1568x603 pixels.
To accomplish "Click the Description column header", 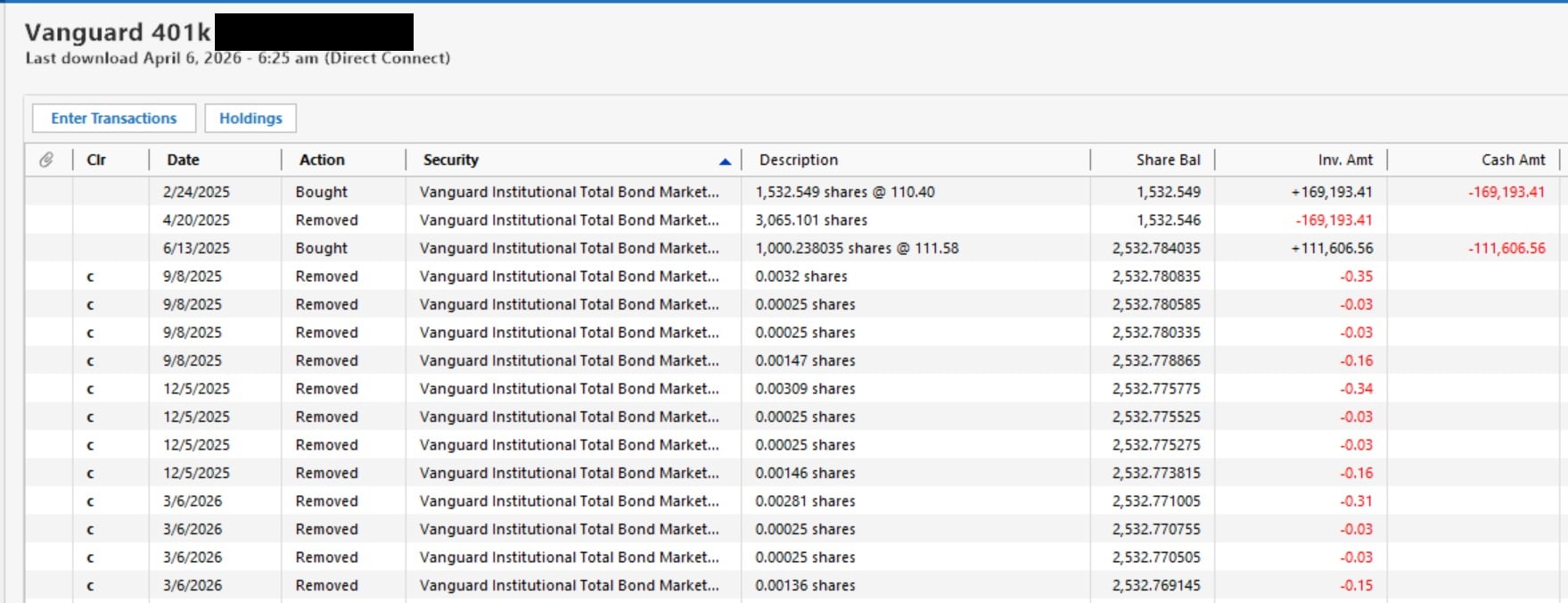I will point(799,160).
